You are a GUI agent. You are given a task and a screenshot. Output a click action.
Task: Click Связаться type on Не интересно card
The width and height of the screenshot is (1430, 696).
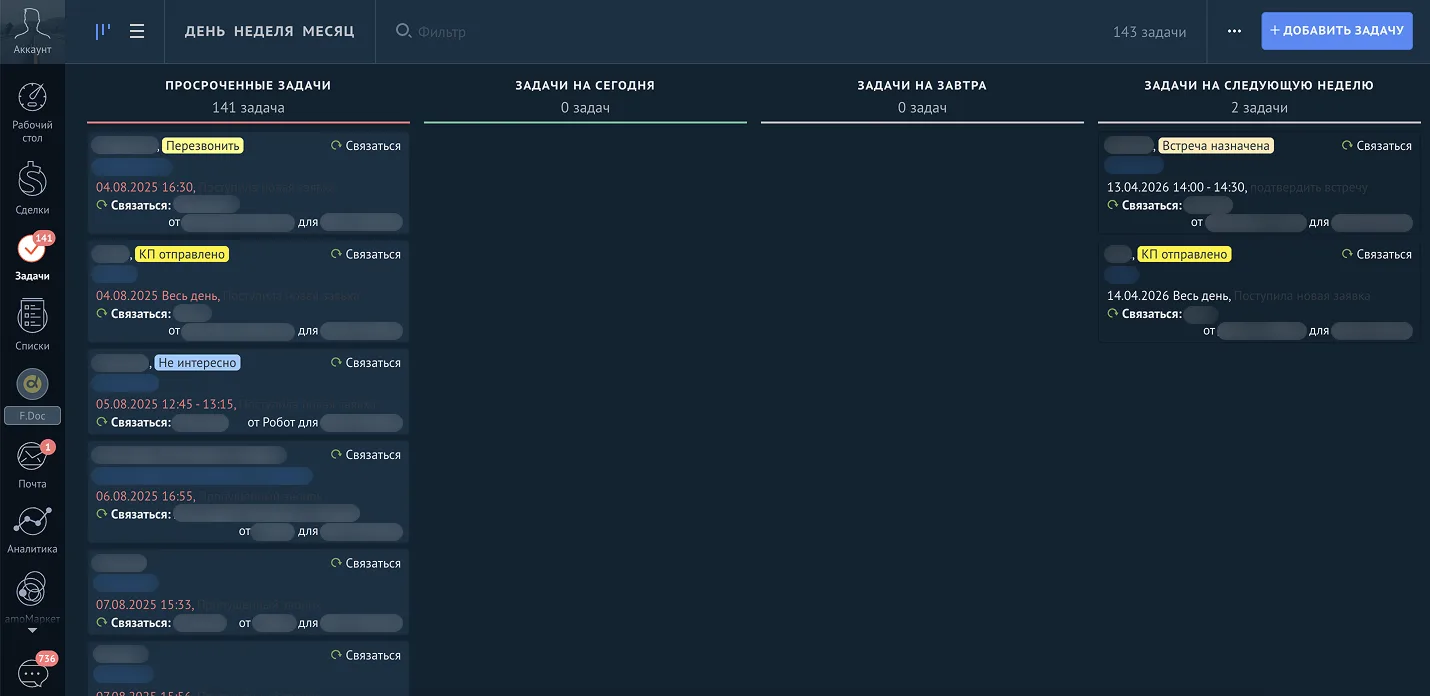366,363
